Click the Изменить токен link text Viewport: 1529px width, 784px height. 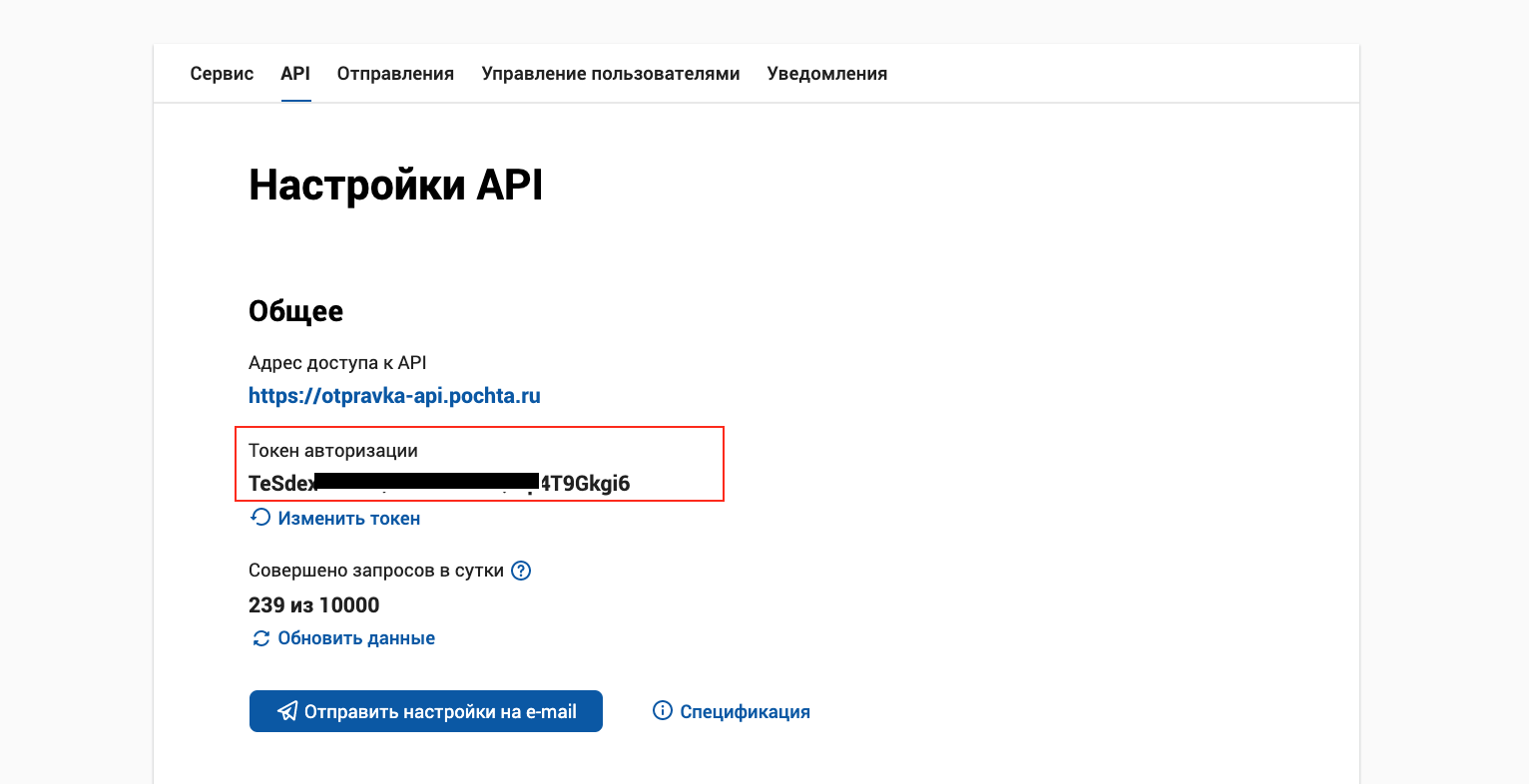348,519
